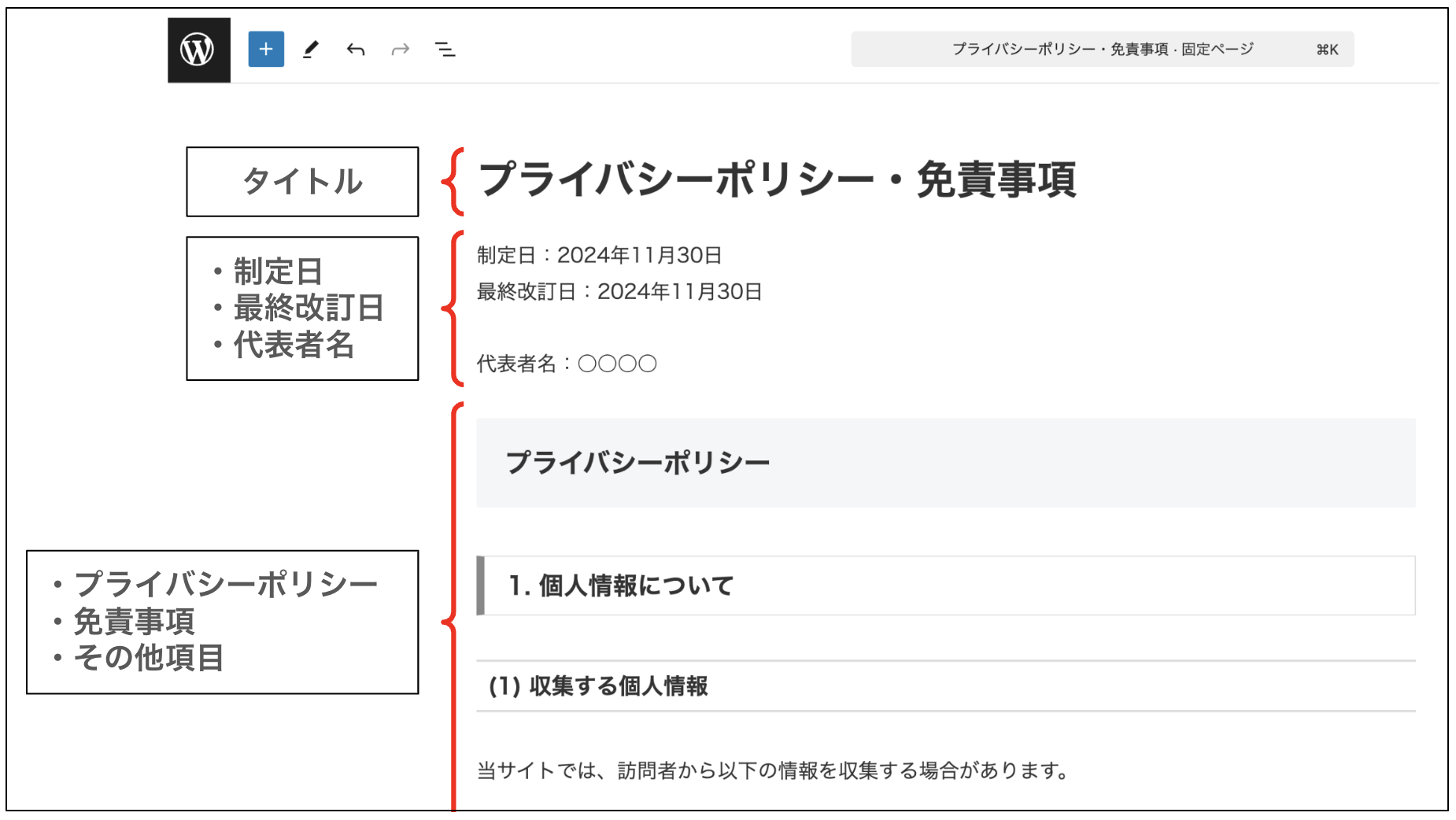Select the pencil tools icon
This screenshot has width=1456, height=820.
tap(311, 50)
